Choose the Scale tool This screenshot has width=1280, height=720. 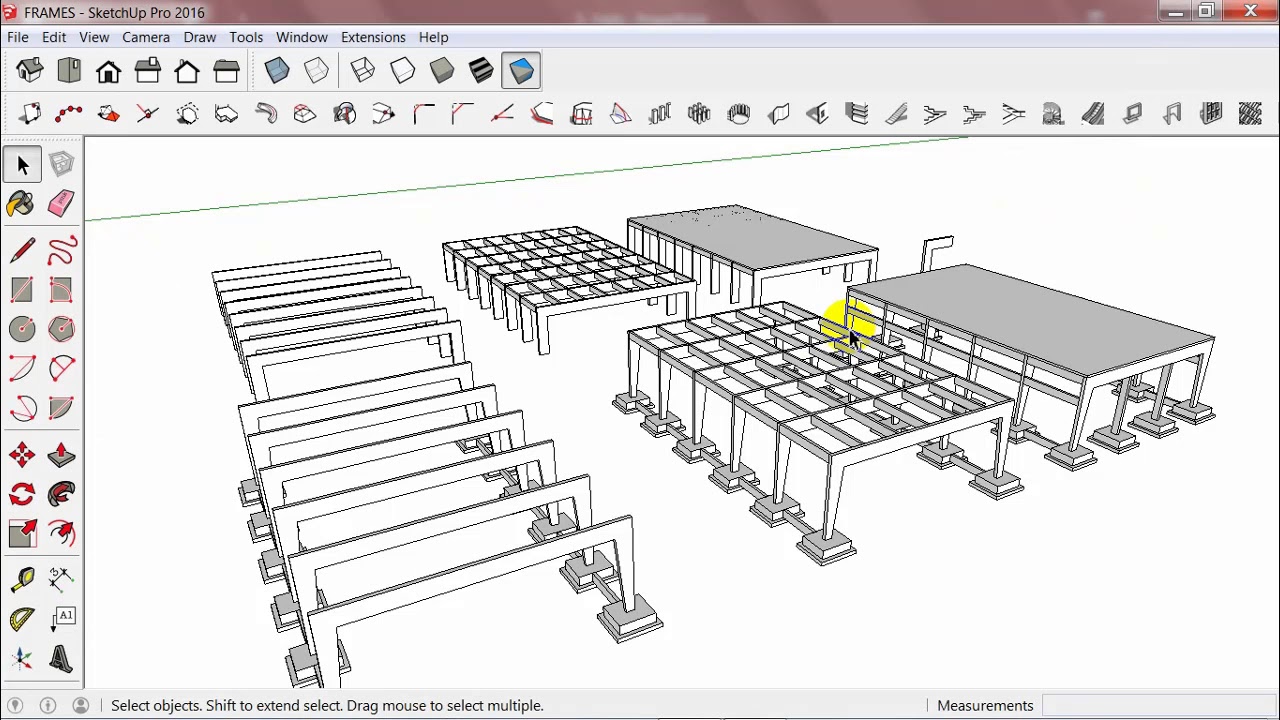(x=22, y=534)
